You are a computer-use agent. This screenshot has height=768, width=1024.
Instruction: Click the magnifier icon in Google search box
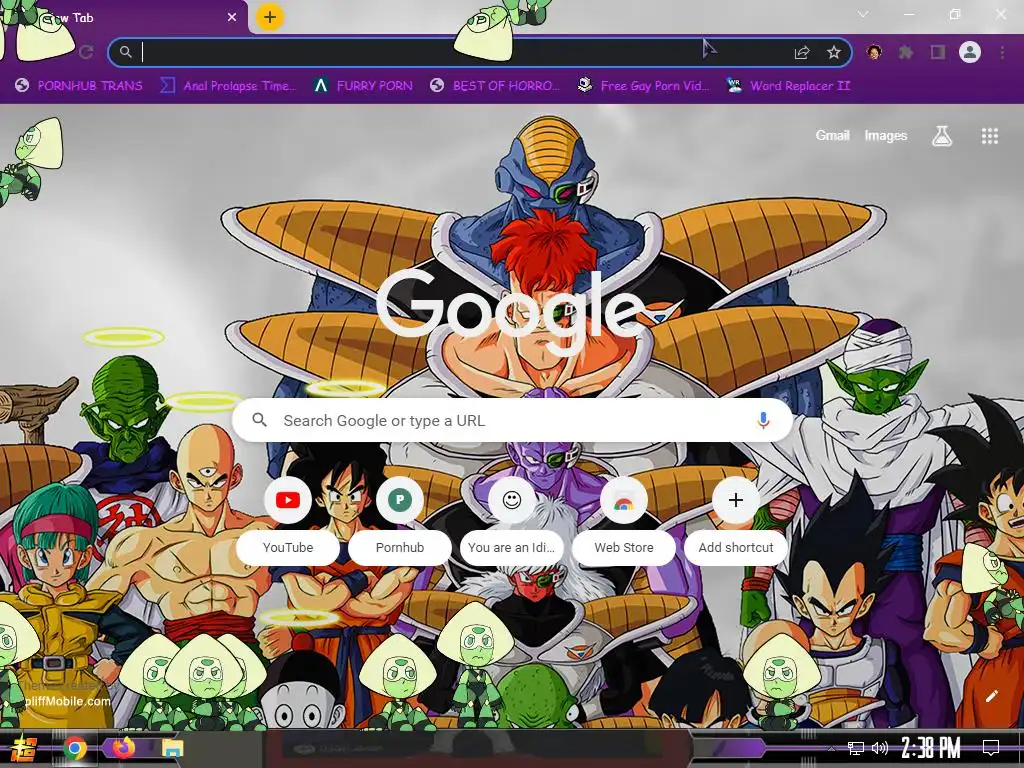pyautogui.click(x=260, y=420)
